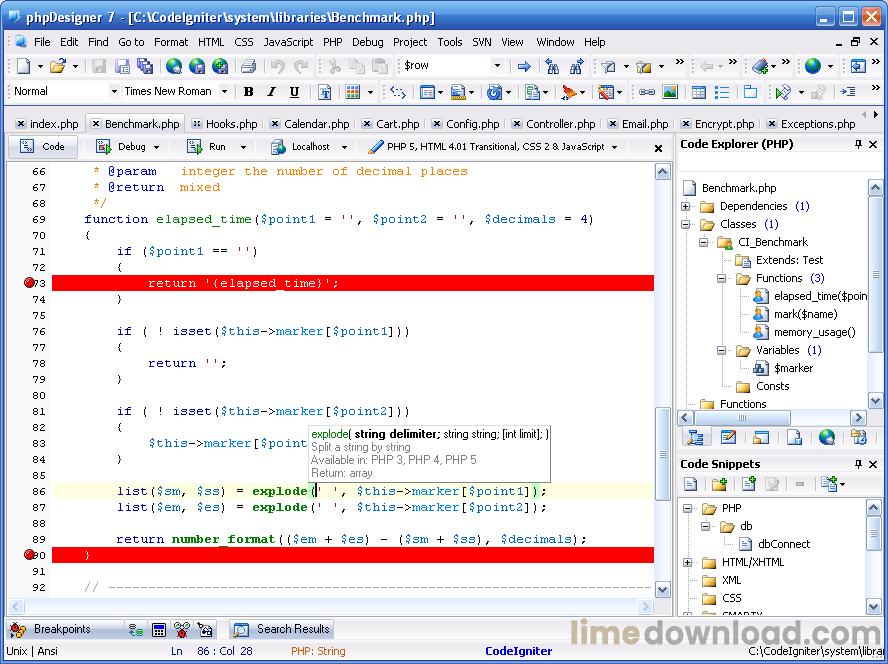Expand the Dependencies tree node
Screen dimensions: 888x664
click(x=686, y=206)
